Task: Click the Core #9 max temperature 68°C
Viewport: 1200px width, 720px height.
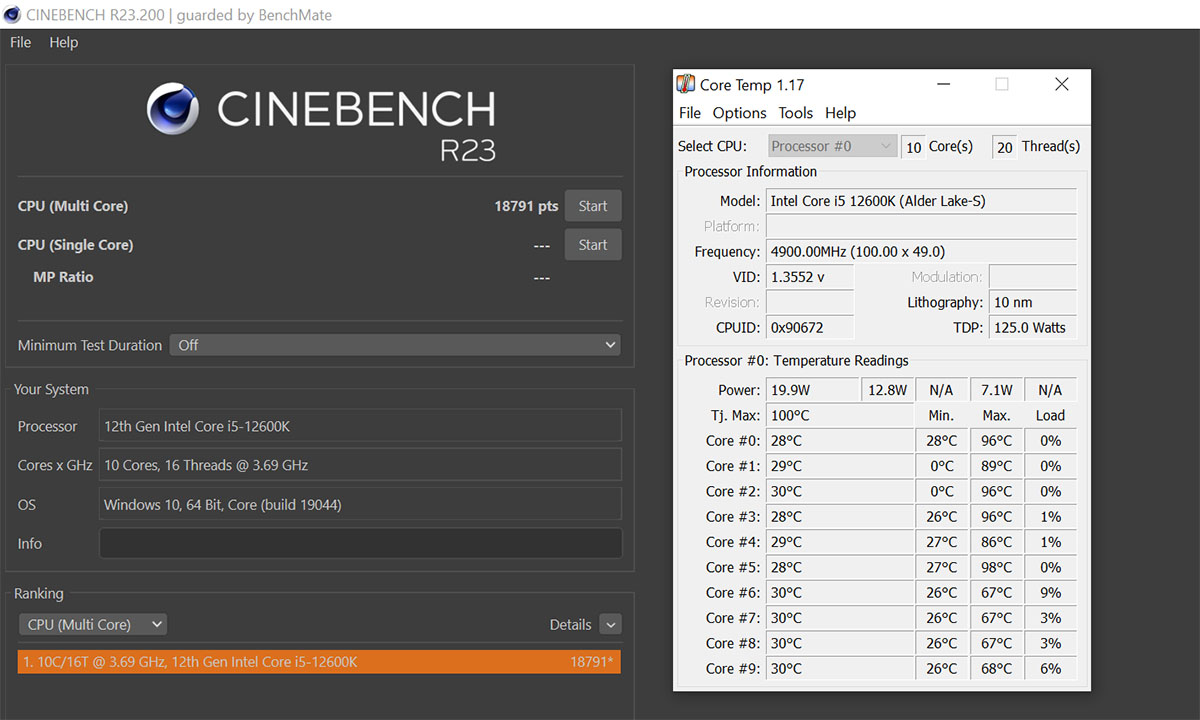Action: tap(997, 668)
